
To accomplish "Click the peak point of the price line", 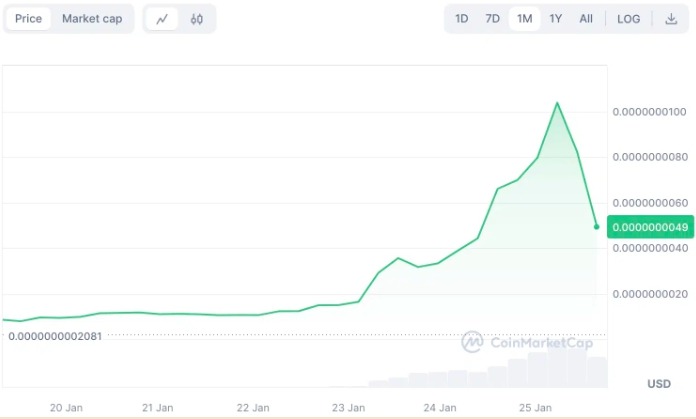I will [557, 103].
